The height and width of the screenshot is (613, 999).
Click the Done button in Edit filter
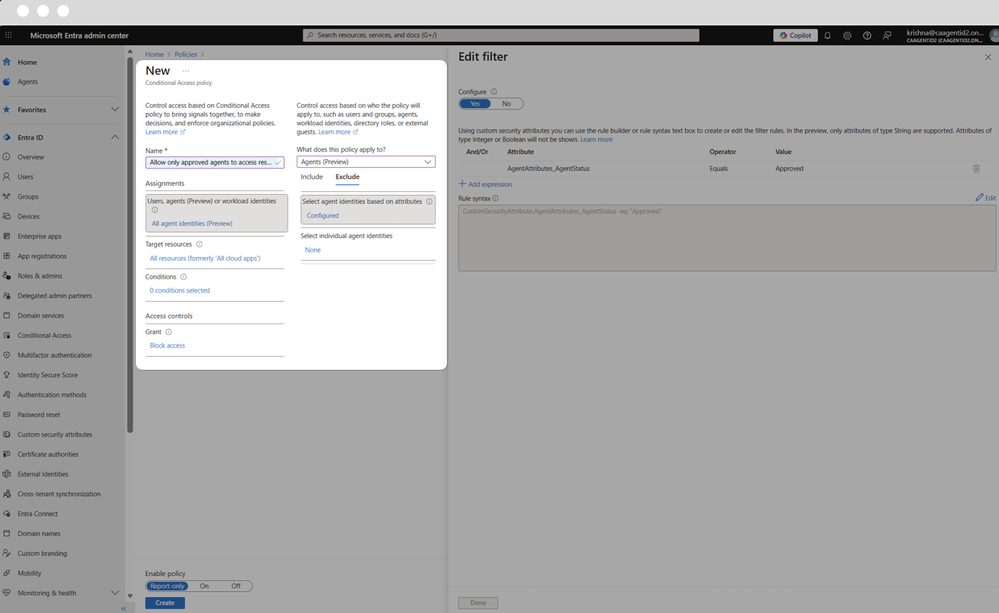pos(478,603)
